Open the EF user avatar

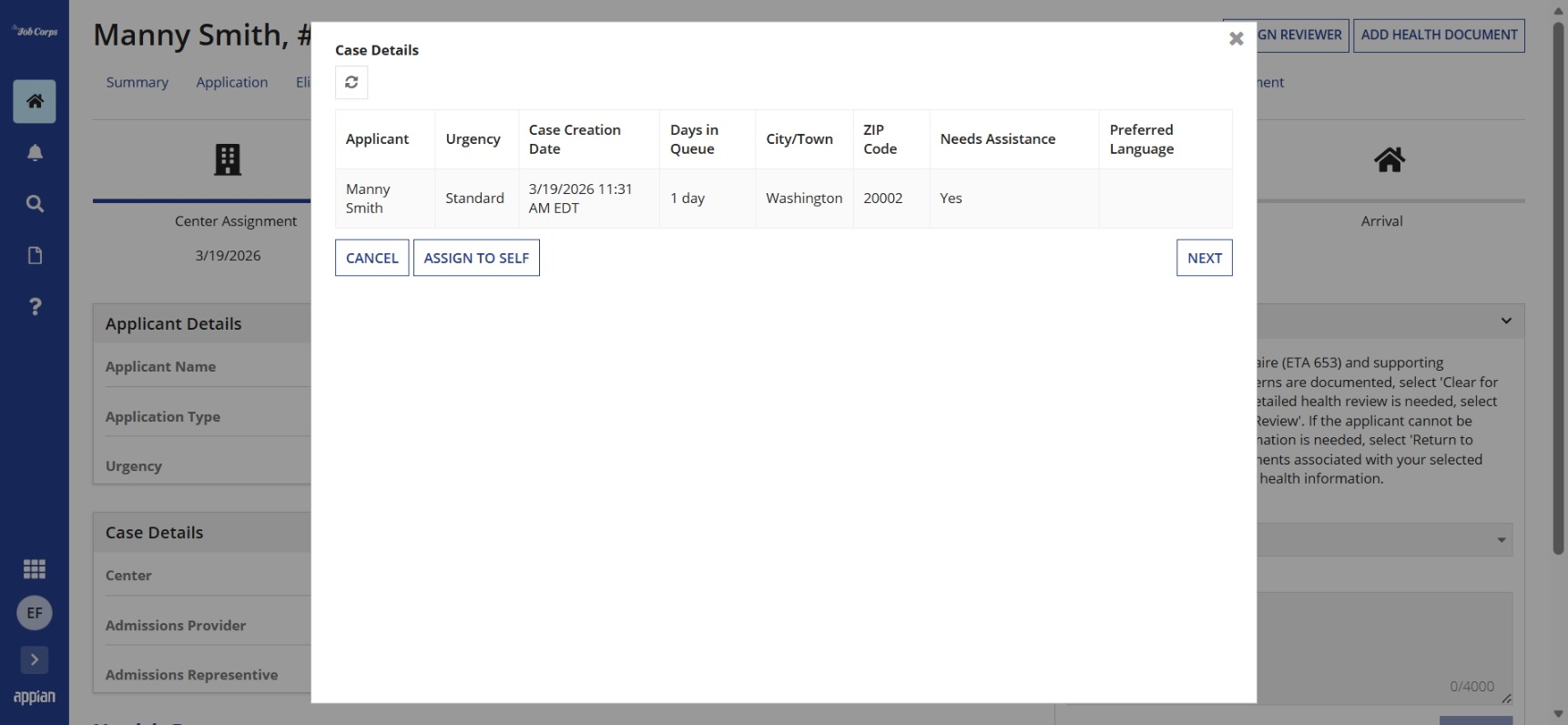tap(35, 613)
